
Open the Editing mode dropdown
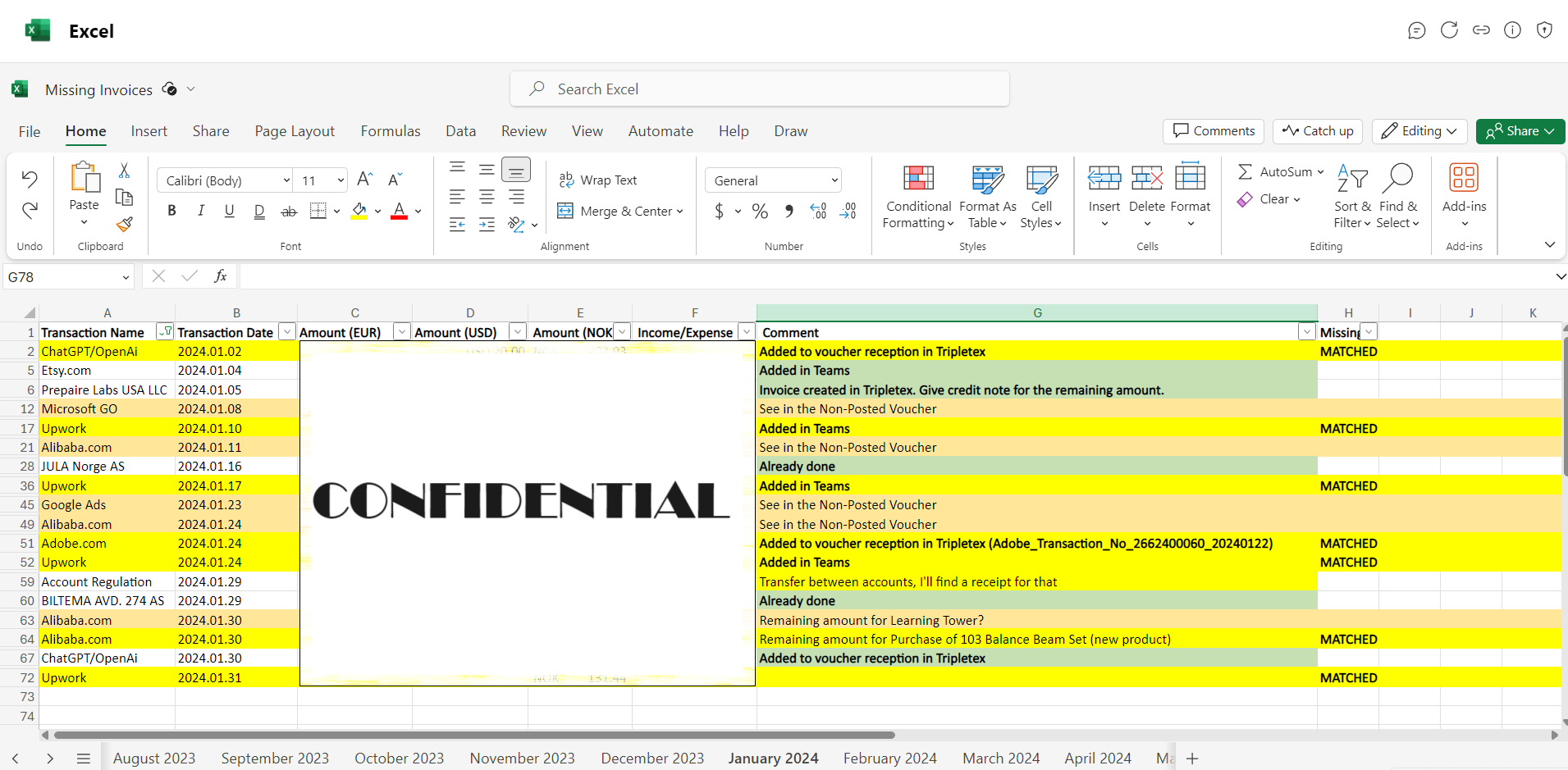1421,131
